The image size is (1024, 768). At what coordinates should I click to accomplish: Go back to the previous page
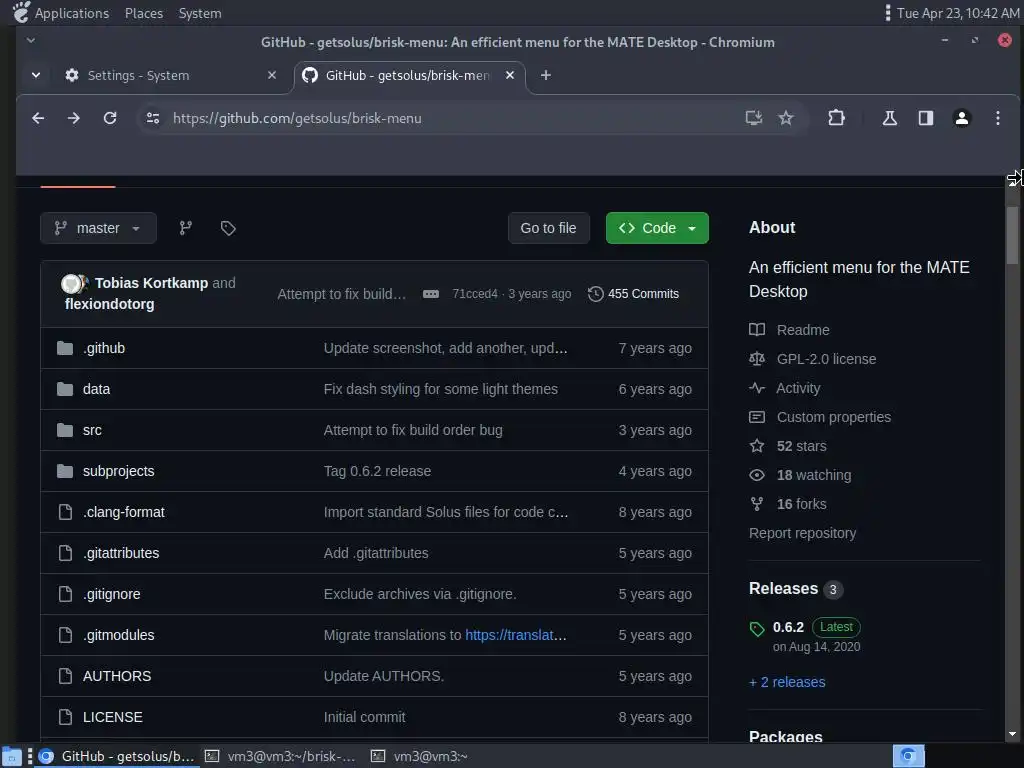(38, 118)
